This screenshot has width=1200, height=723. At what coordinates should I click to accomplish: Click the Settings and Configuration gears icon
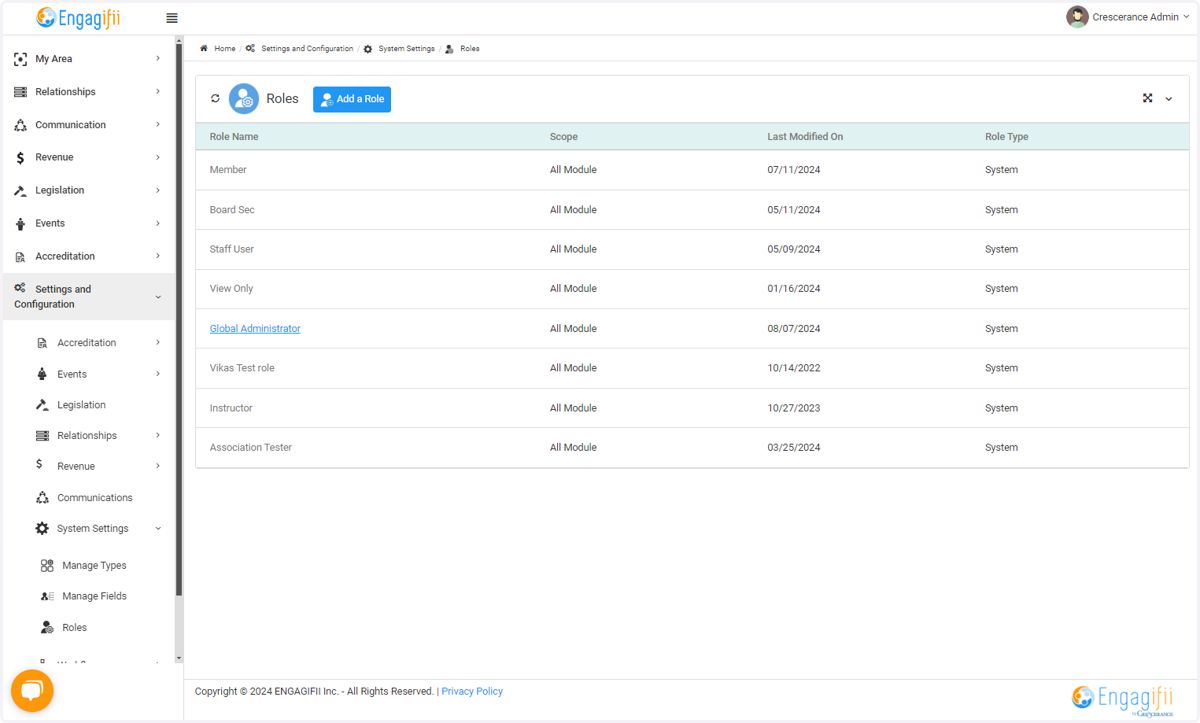[20, 288]
